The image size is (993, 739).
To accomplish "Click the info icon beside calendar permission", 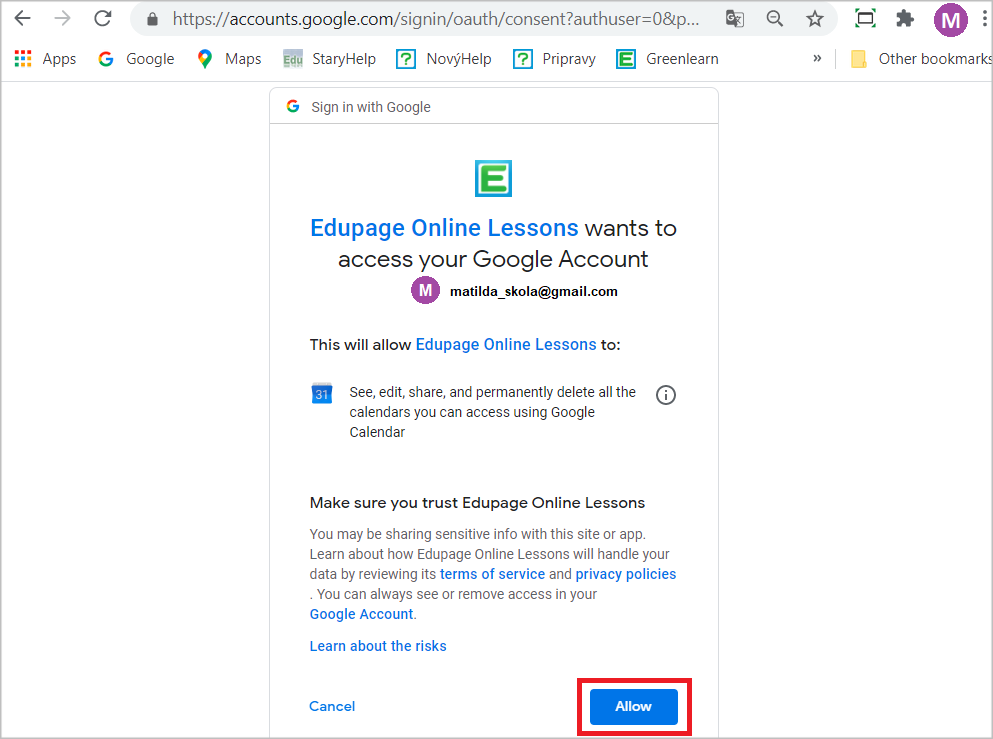I will click(x=666, y=395).
